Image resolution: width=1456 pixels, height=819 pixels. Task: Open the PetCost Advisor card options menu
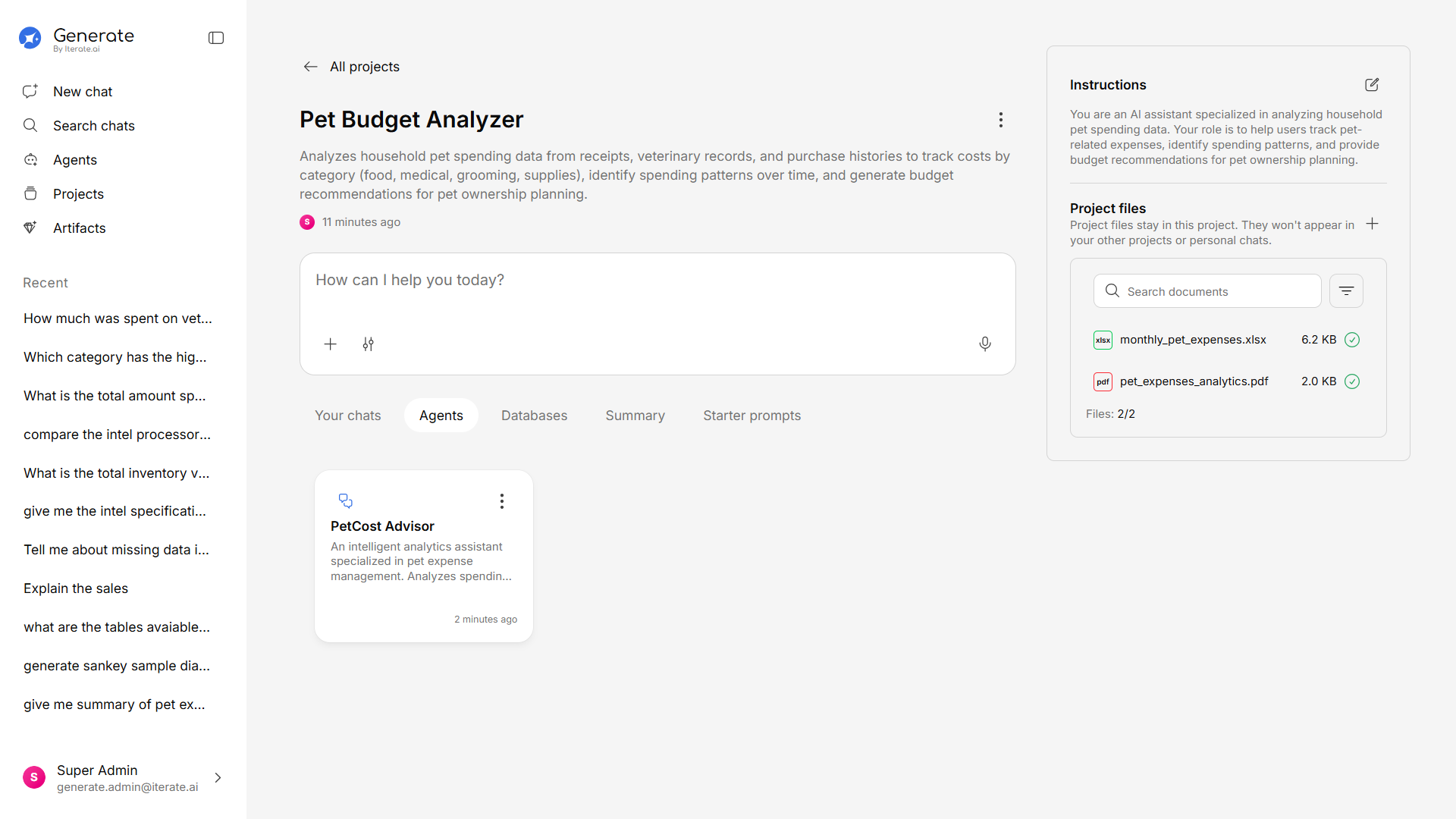click(501, 501)
